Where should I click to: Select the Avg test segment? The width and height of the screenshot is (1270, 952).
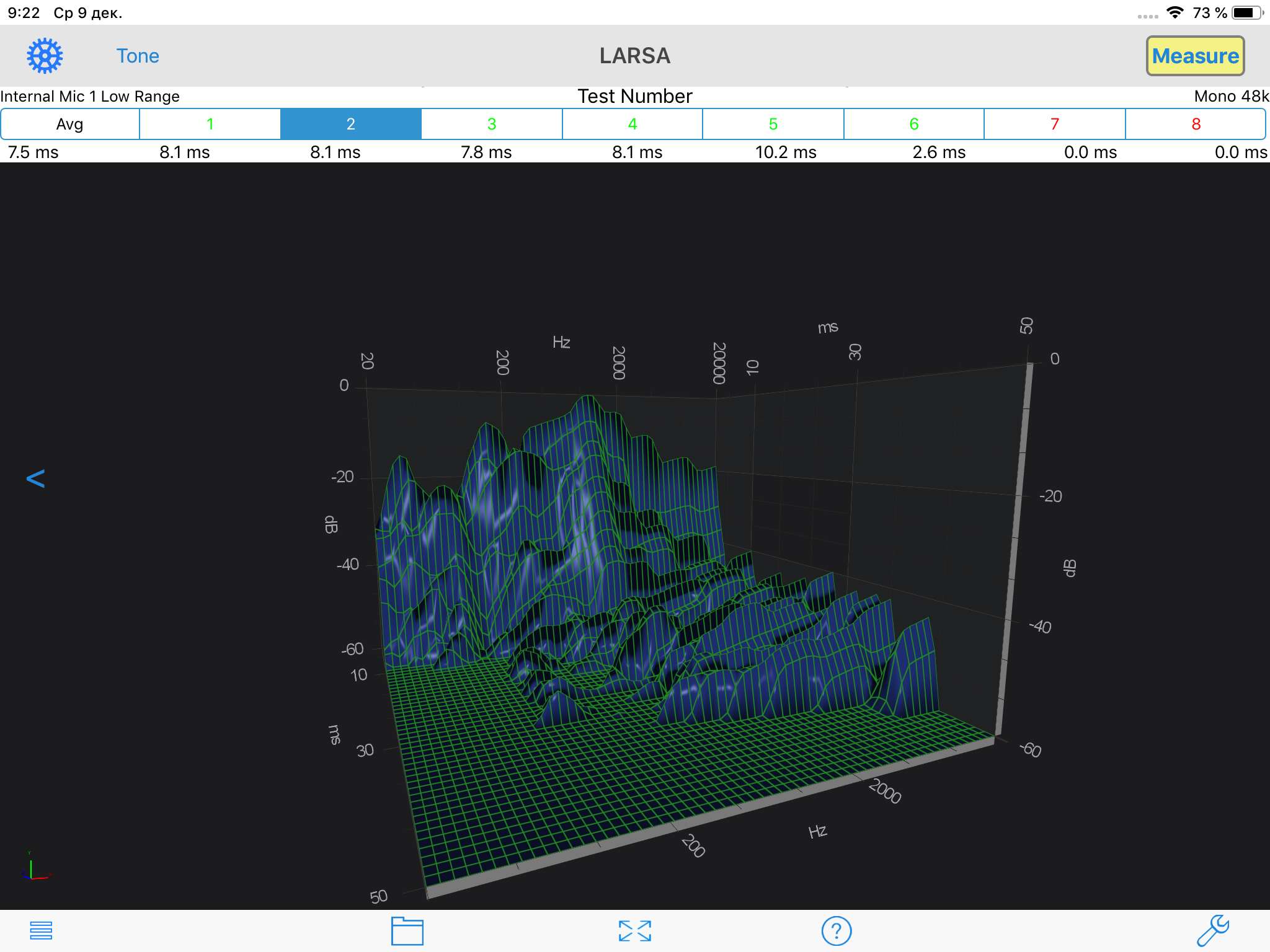[x=70, y=124]
